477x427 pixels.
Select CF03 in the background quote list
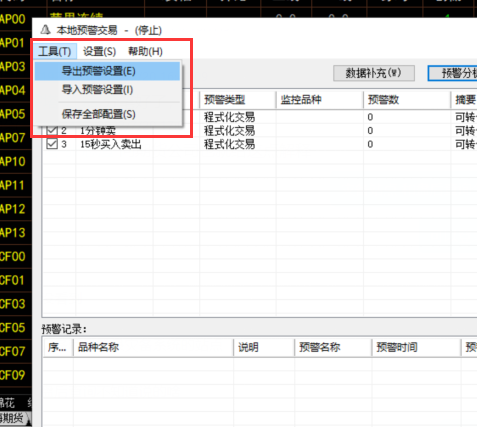point(13,304)
